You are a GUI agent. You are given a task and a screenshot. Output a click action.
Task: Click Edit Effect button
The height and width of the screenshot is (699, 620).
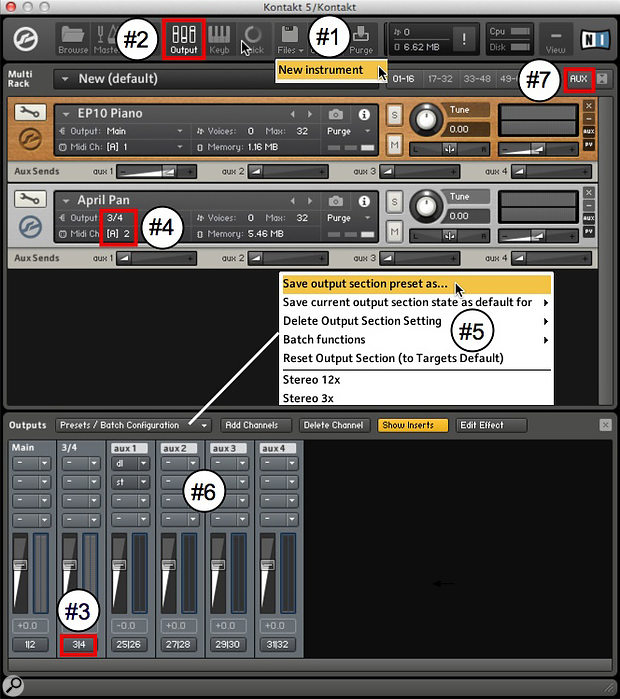(x=491, y=425)
